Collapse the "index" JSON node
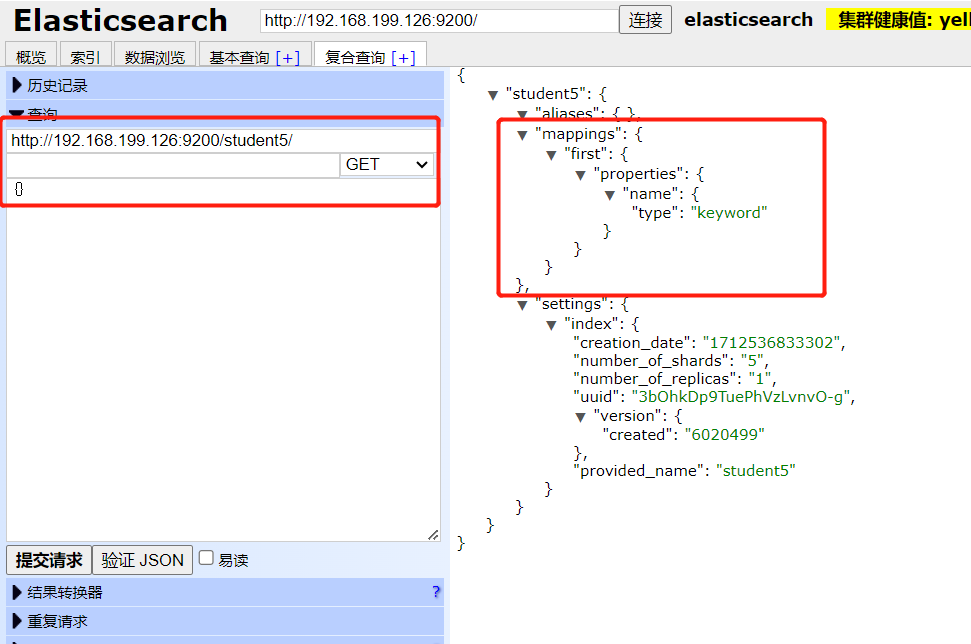971x644 pixels. [x=551, y=324]
